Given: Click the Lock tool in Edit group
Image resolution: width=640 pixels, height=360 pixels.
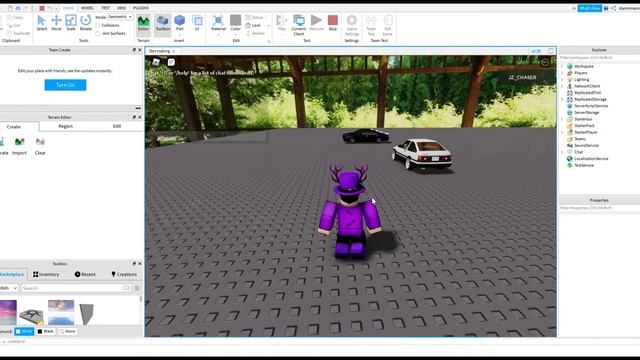Looking at the screenshot, I should pos(253,25).
